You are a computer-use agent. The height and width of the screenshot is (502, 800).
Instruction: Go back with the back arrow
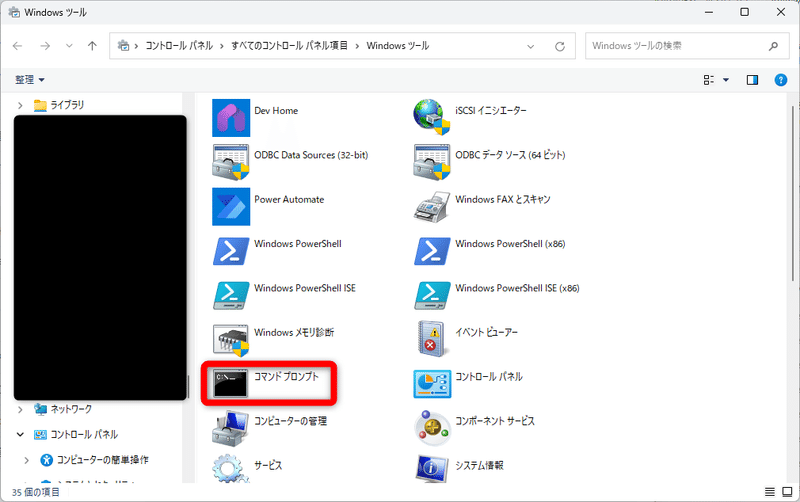(17, 46)
